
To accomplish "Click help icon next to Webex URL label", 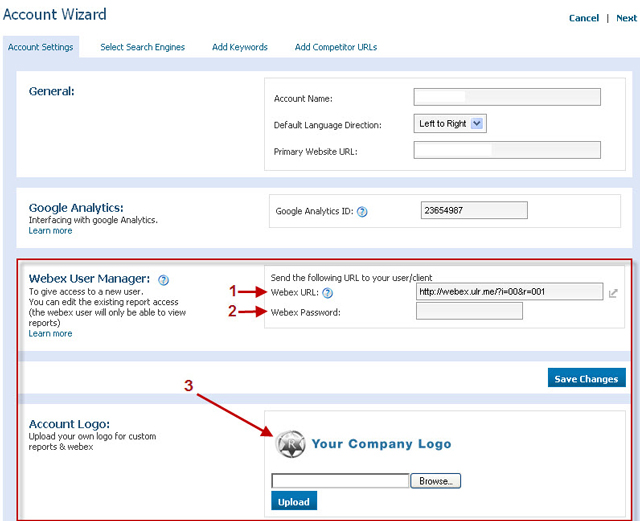I will click(327, 293).
